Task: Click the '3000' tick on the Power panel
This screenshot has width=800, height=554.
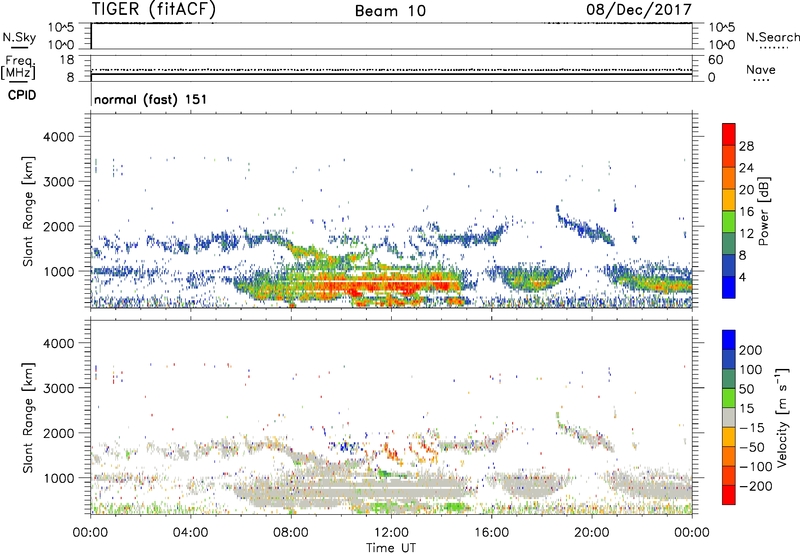Action: [x=59, y=182]
